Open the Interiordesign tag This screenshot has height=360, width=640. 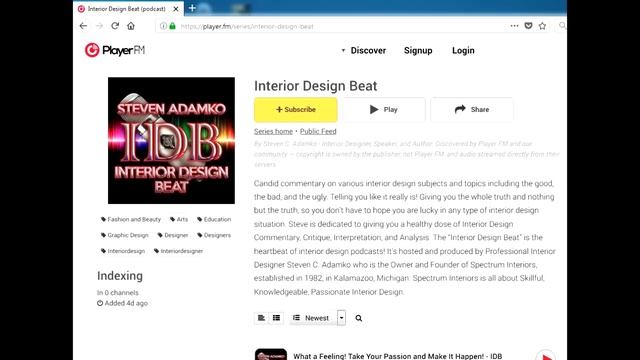[123, 251]
